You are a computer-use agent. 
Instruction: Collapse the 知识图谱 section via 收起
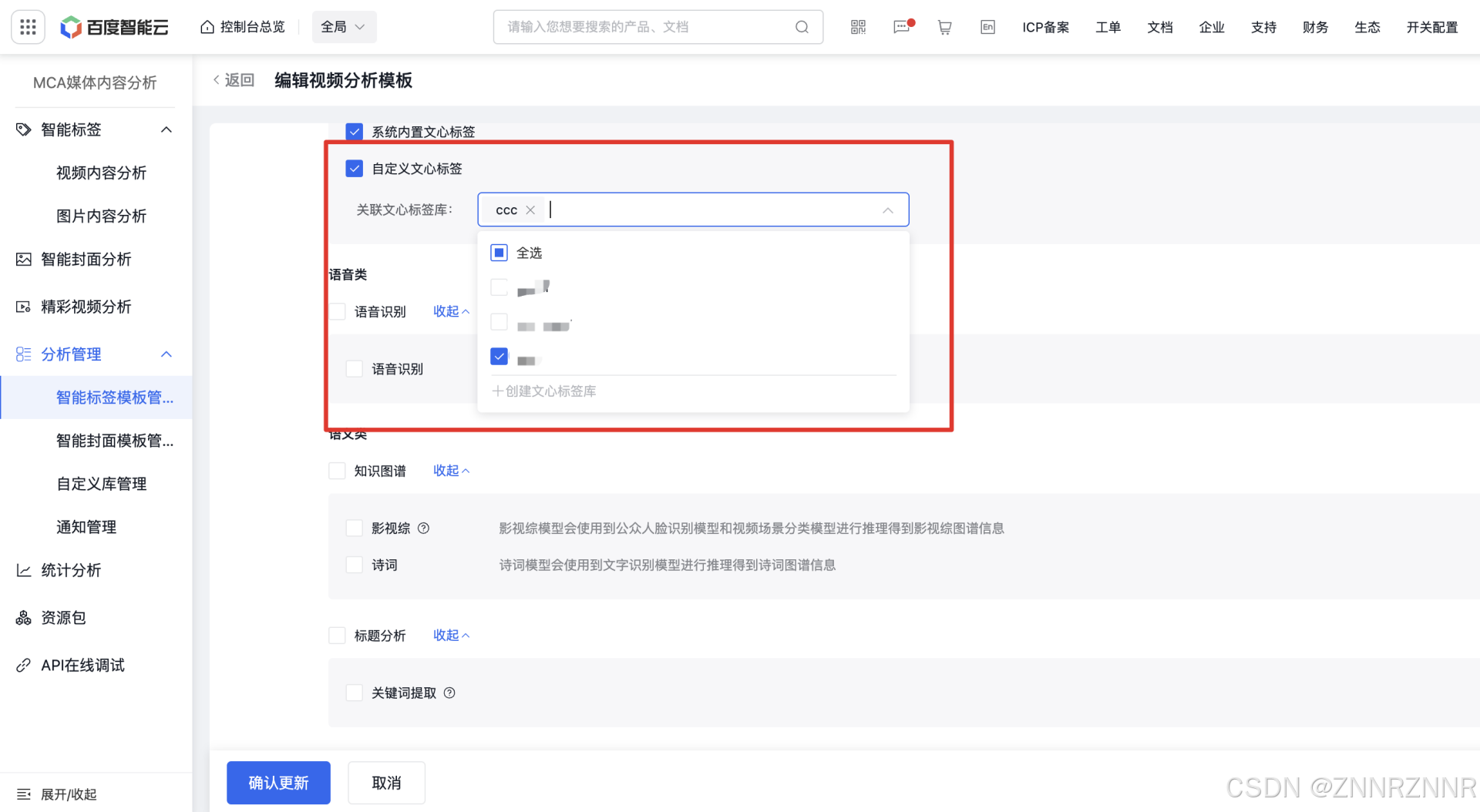click(x=451, y=471)
